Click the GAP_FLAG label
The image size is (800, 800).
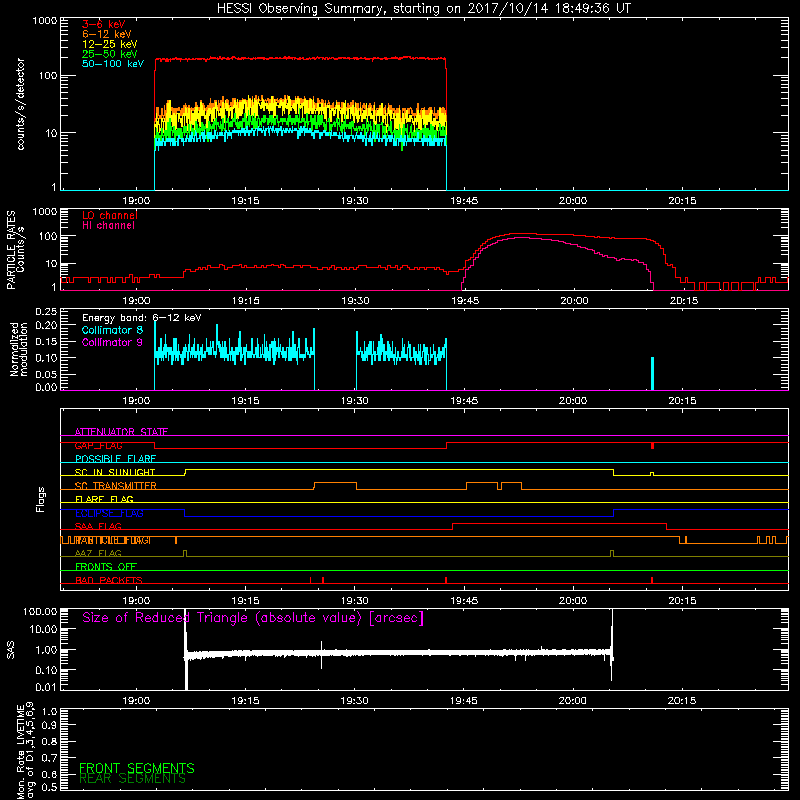(x=98, y=445)
